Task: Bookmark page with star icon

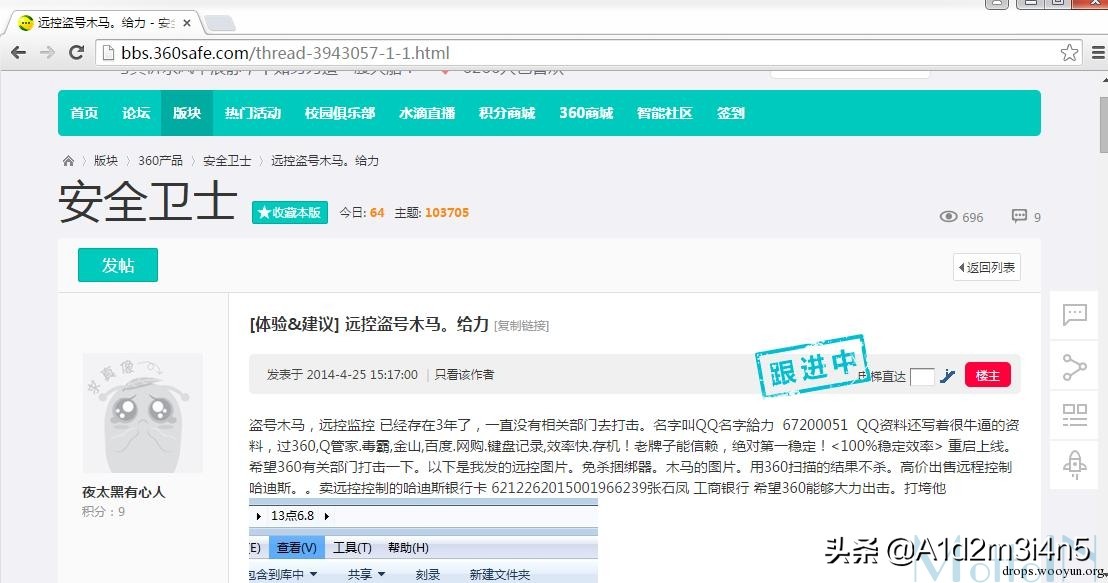Action: (x=1069, y=52)
